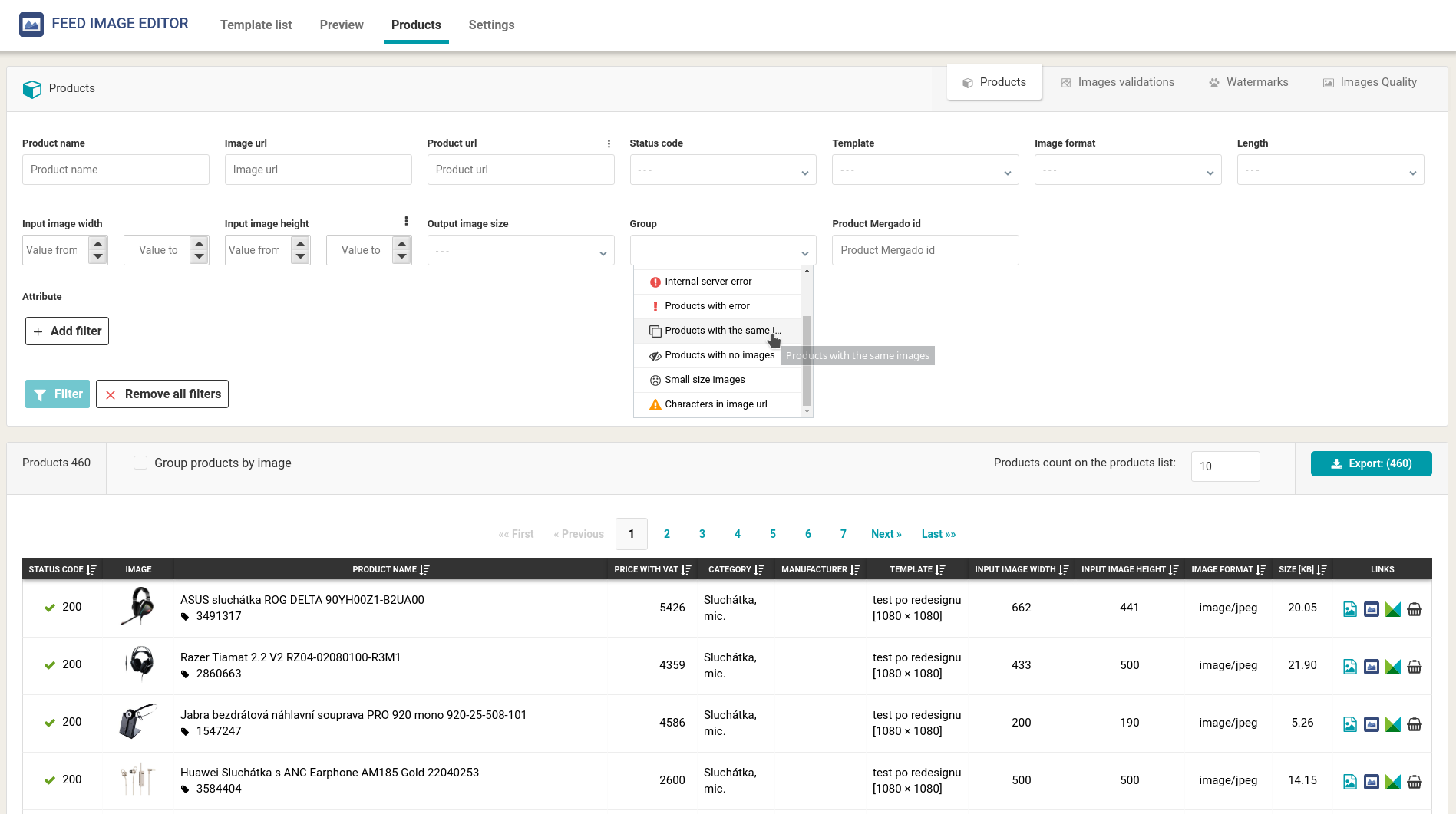Image resolution: width=1456 pixels, height=814 pixels.
Task: Collapse the Group dropdown
Action: click(723, 250)
